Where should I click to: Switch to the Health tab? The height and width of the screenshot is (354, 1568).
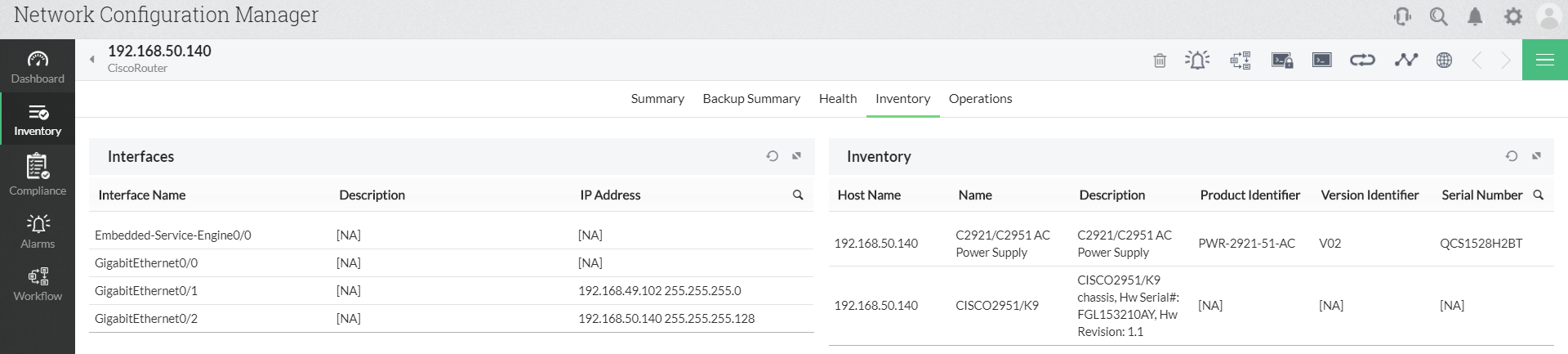click(x=838, y=99)
